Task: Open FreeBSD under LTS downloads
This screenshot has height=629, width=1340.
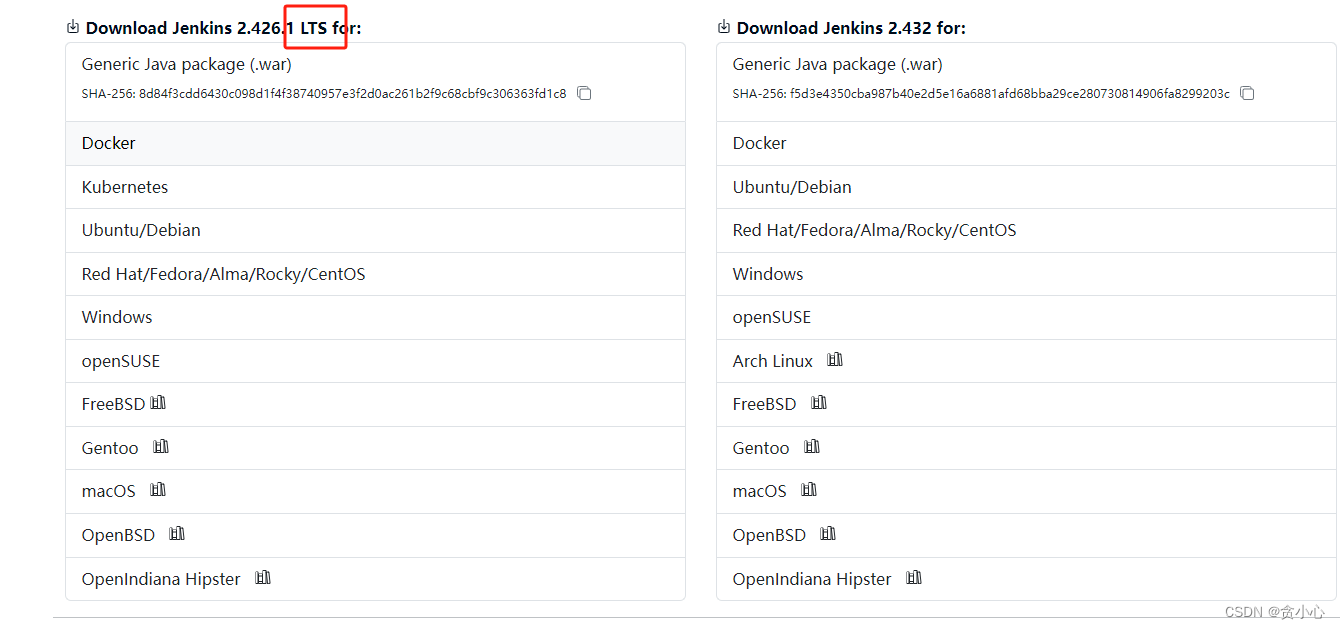Action: point(375,404)
